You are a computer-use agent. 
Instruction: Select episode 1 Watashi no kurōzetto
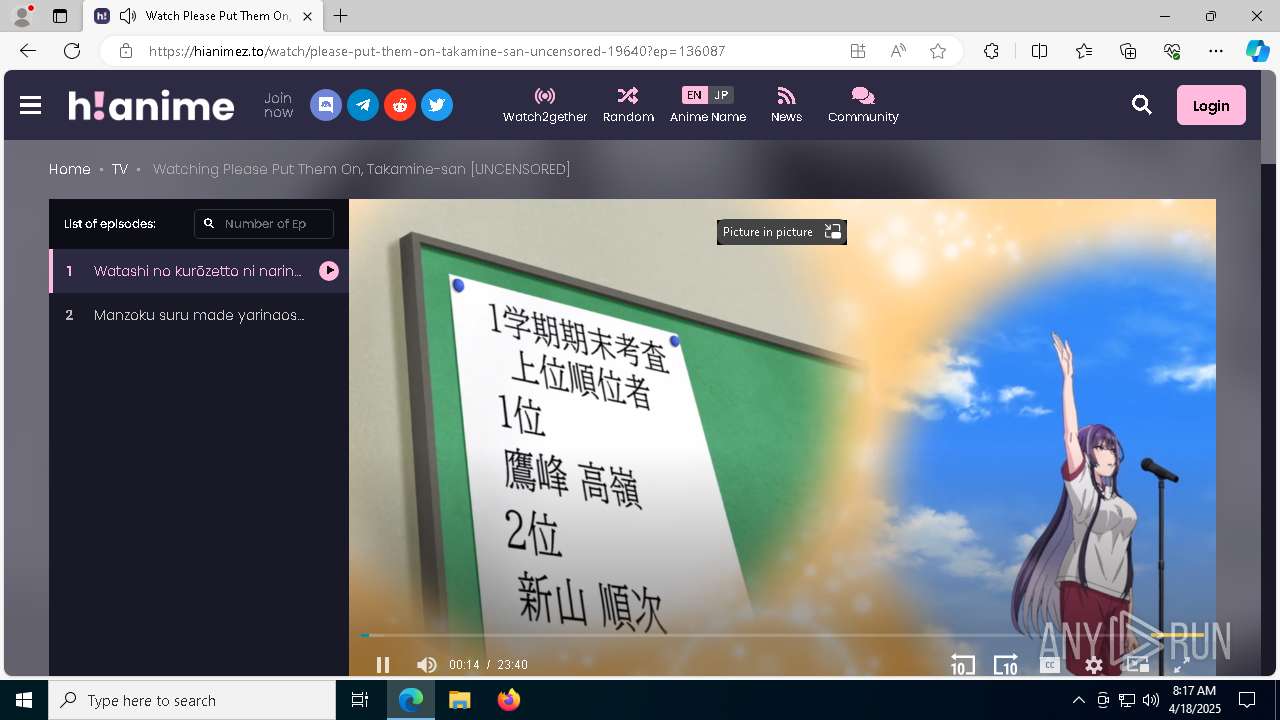tap(199, 271)
